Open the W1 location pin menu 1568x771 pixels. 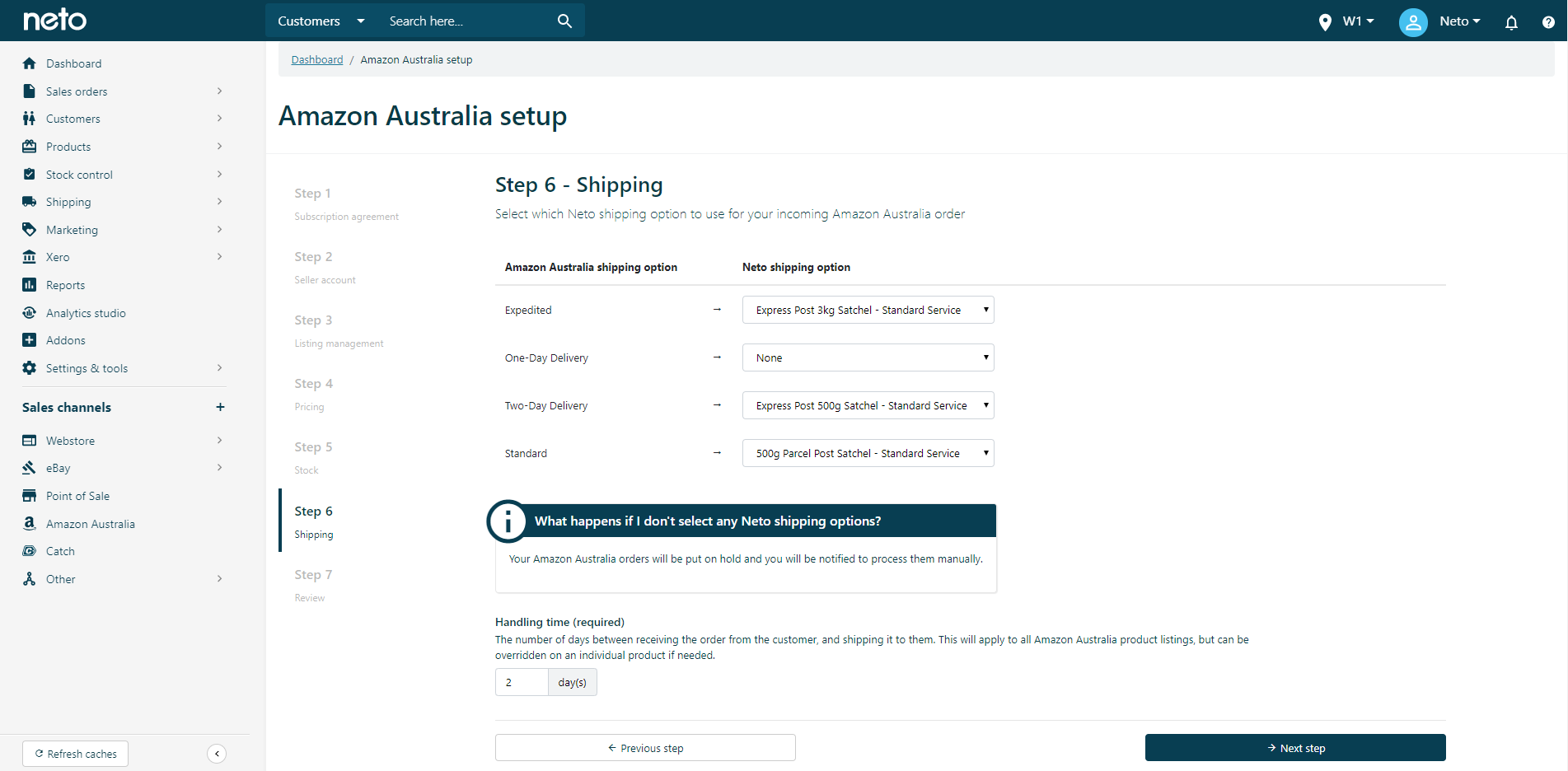click(1346, 21)
